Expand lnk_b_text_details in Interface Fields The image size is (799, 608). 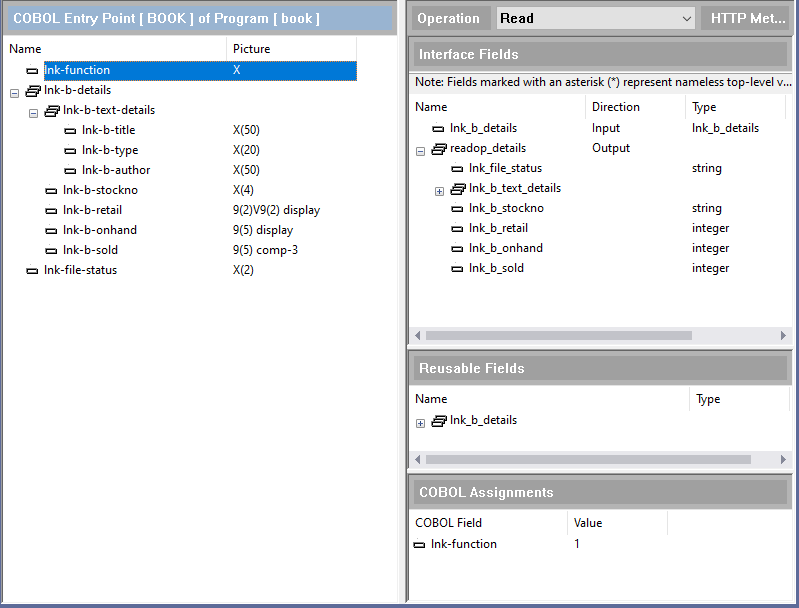click(439, 190)
